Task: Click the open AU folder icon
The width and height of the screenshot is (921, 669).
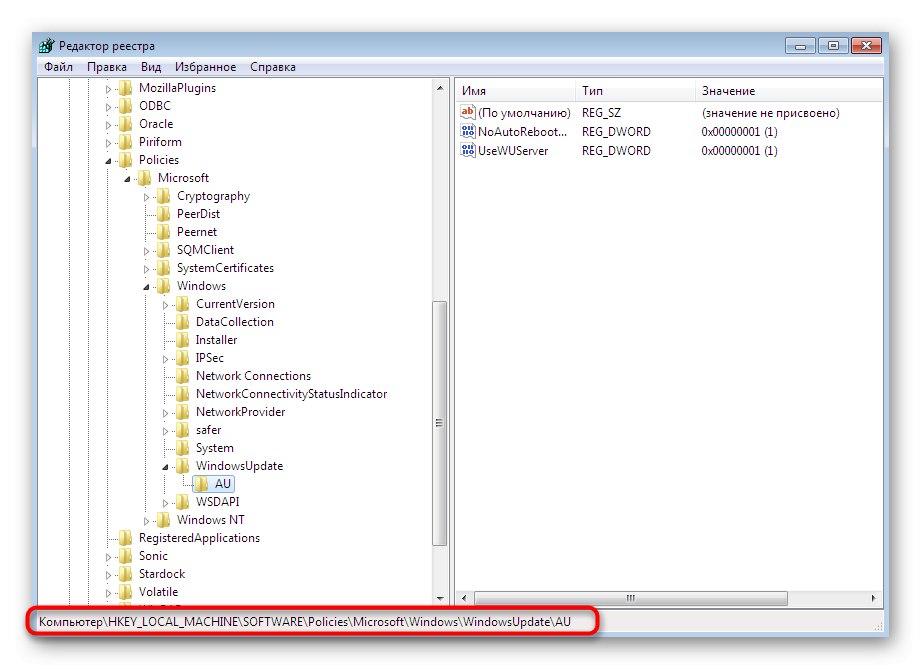Action: click(x=201, y=484)
